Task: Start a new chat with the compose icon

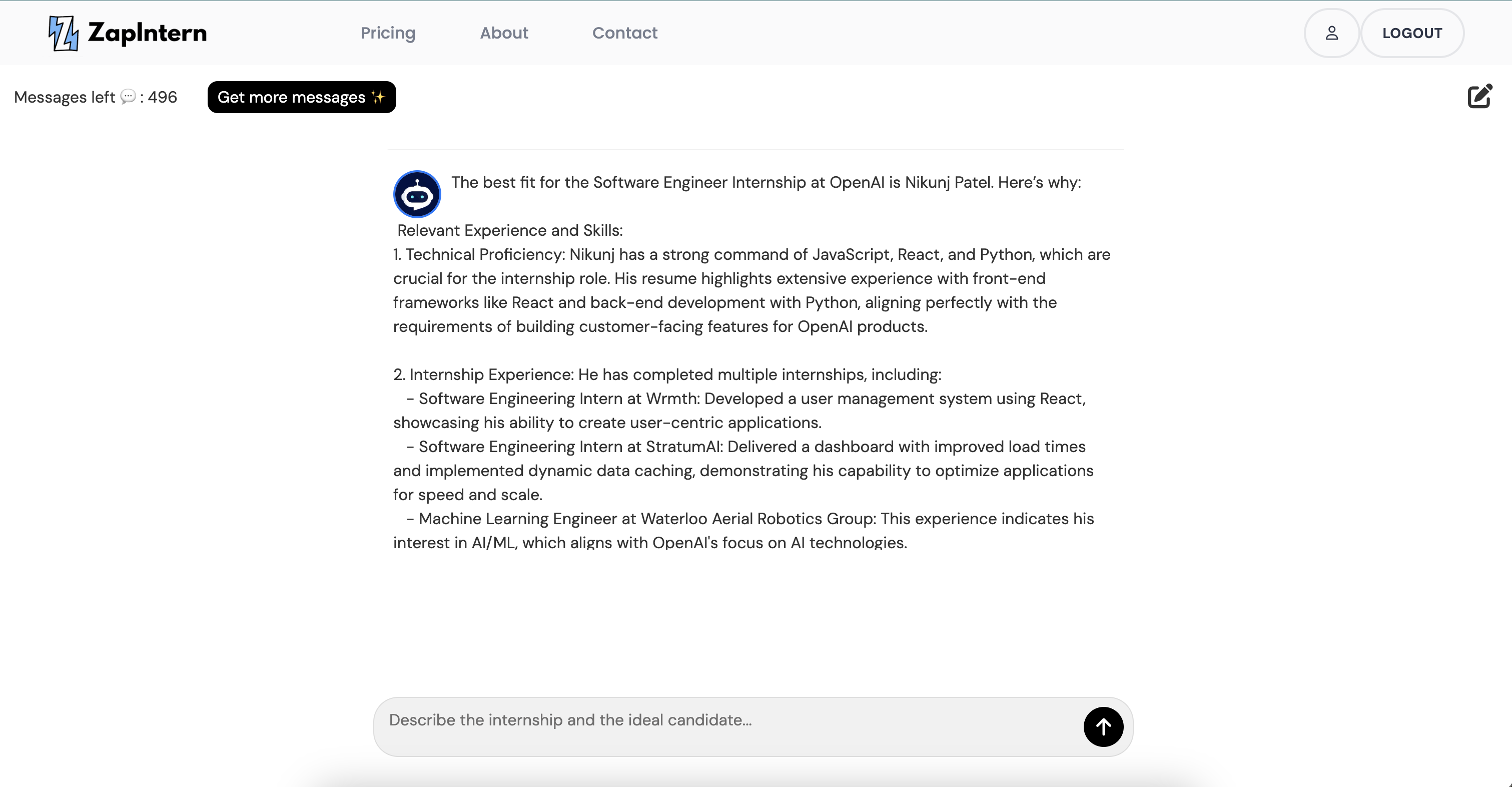Action: [x=1479, y=96]
